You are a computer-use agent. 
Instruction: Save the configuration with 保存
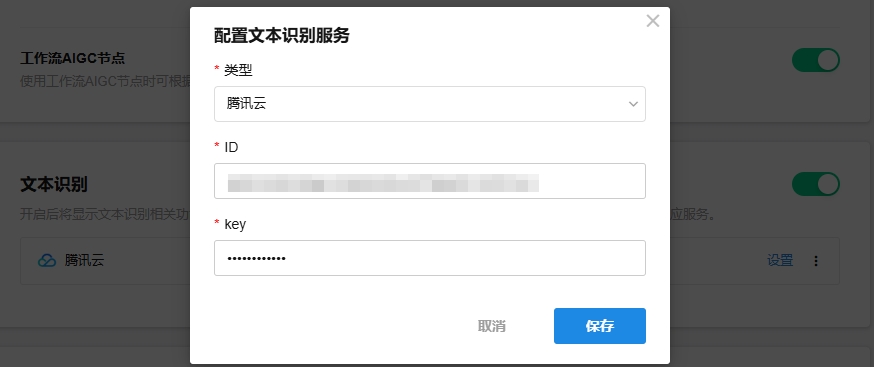[600, 326]
